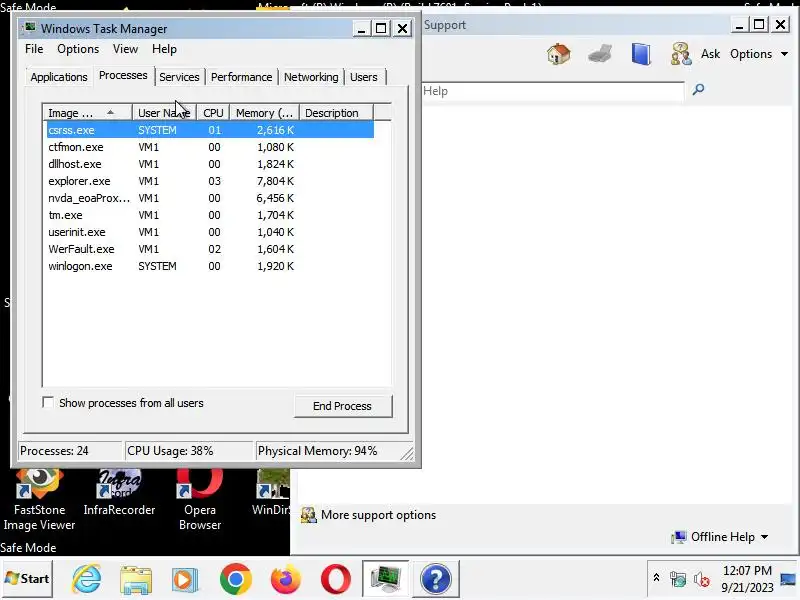800x600 pixels.
Task: Switch to Services tab
Action: (x=179, y=77)
